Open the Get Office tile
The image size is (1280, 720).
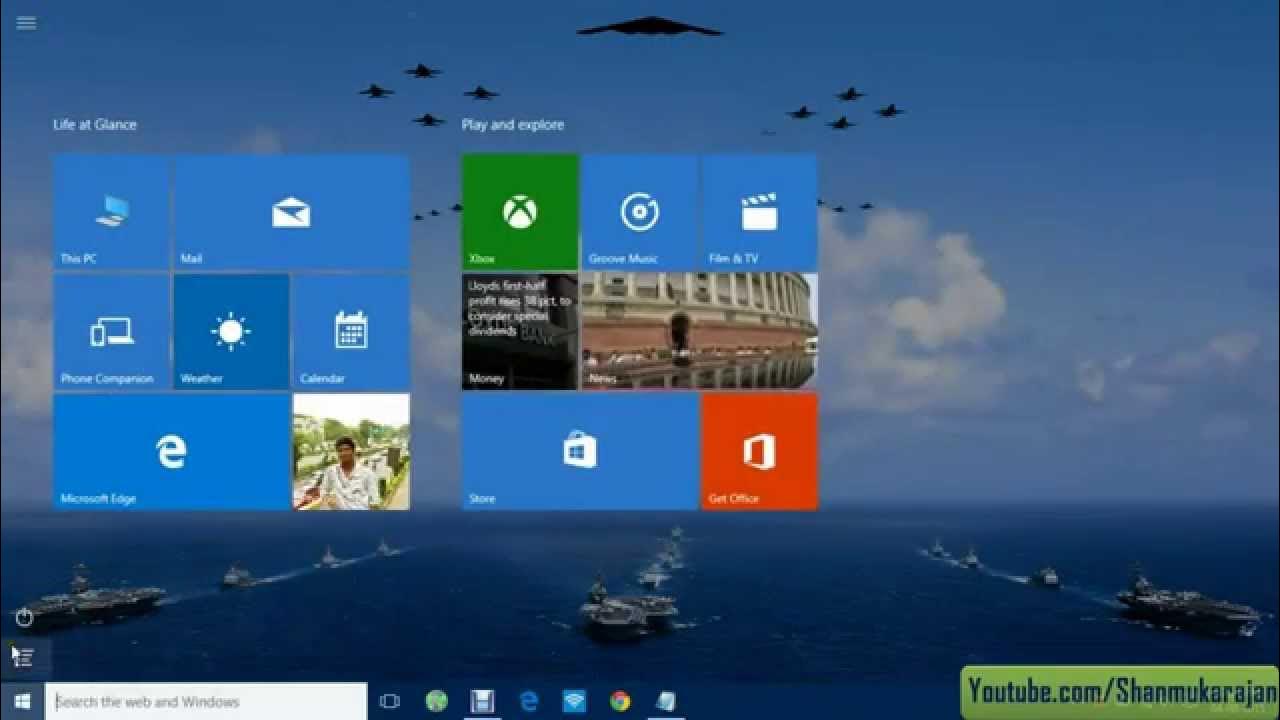pyautogui.click(x=759, y=451)
